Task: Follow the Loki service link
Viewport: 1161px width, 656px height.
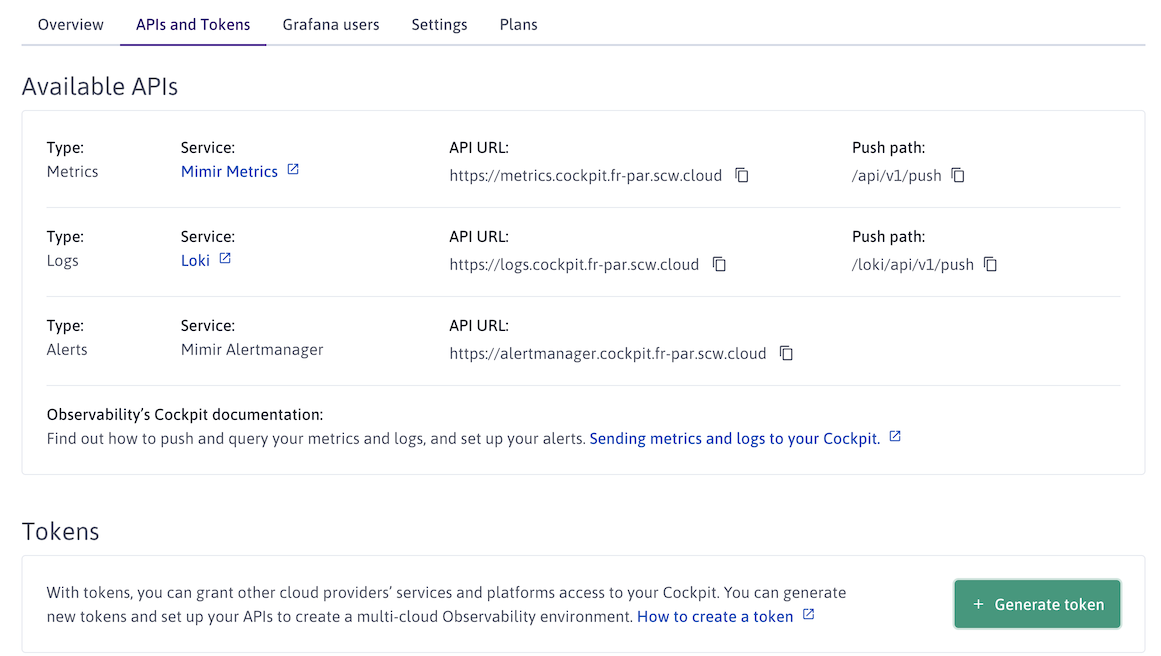Action: point(195,260)
